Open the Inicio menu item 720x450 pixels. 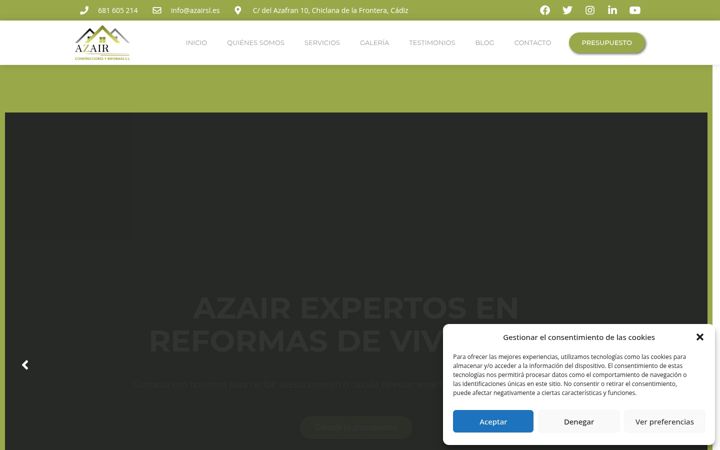tap(196, 43)
